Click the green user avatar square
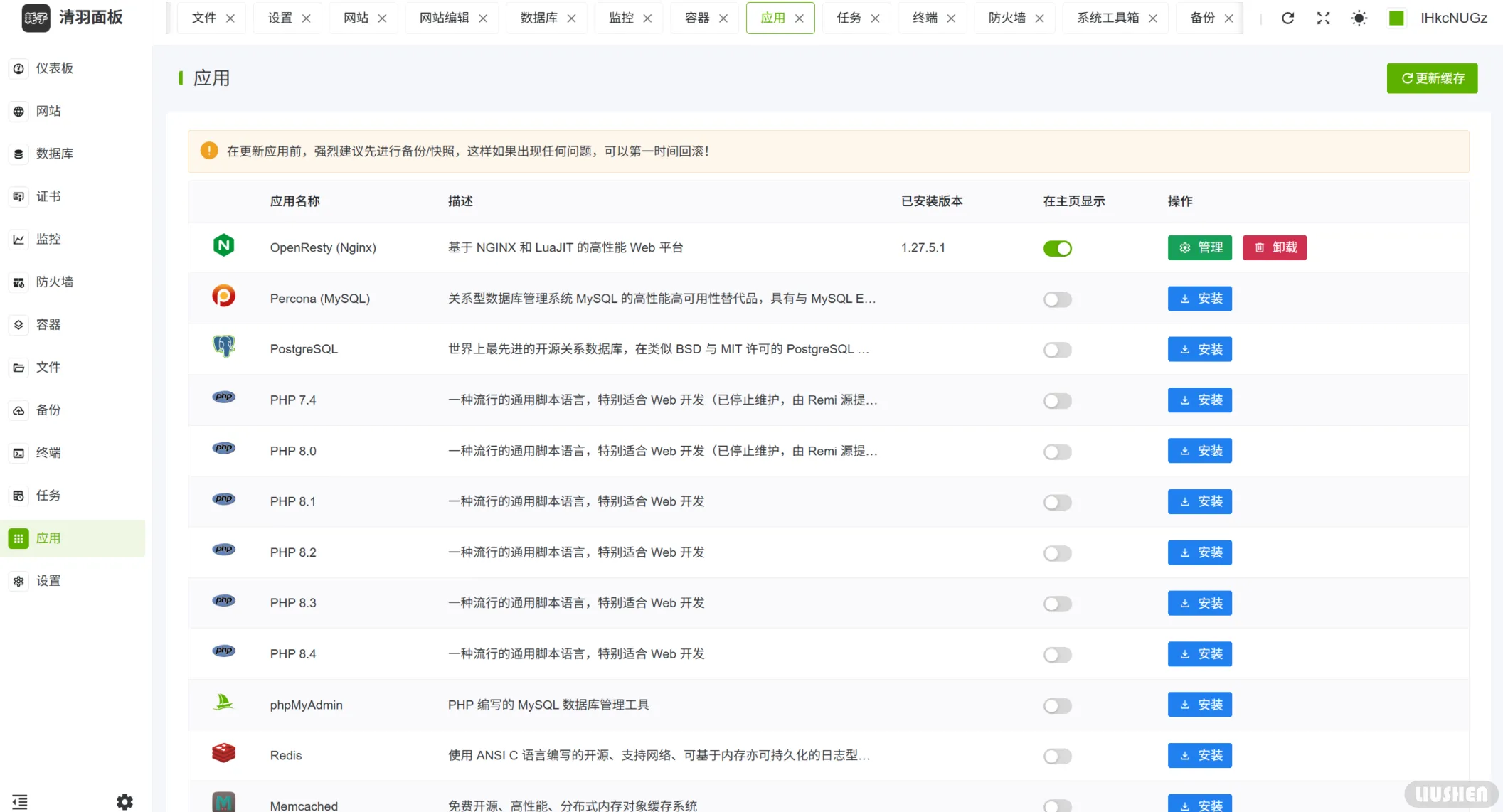This screenshot has width=1503, height=812. (x=1396, y=18)
